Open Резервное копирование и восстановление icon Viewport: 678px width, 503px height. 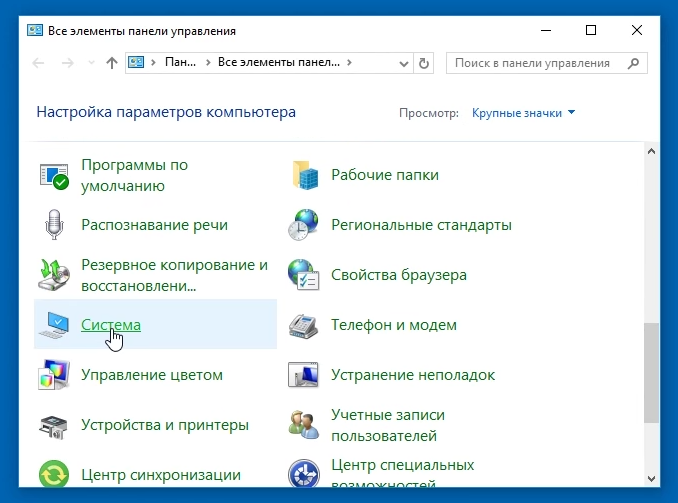tap(53, 275)
